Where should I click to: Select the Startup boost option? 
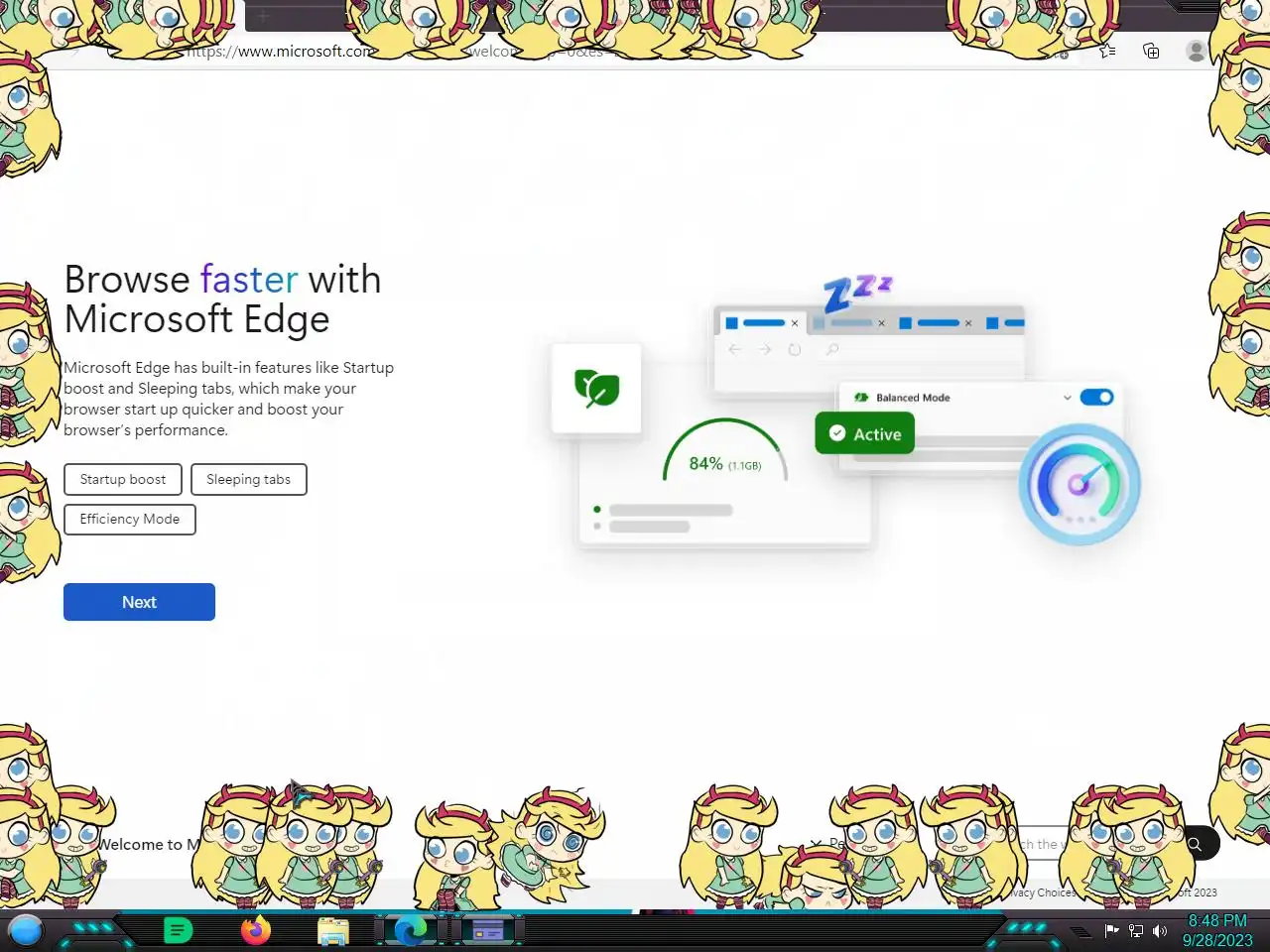tap(123, 479)
